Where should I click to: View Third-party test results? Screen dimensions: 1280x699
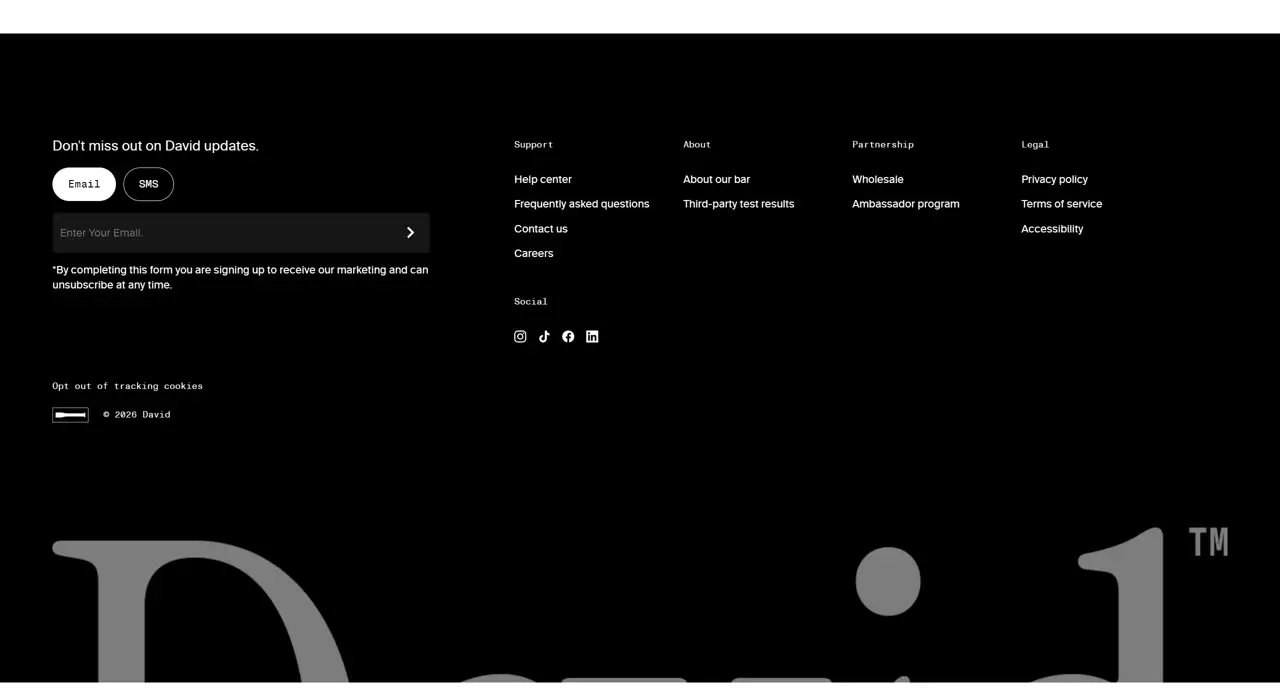click(x=738, y=204)
